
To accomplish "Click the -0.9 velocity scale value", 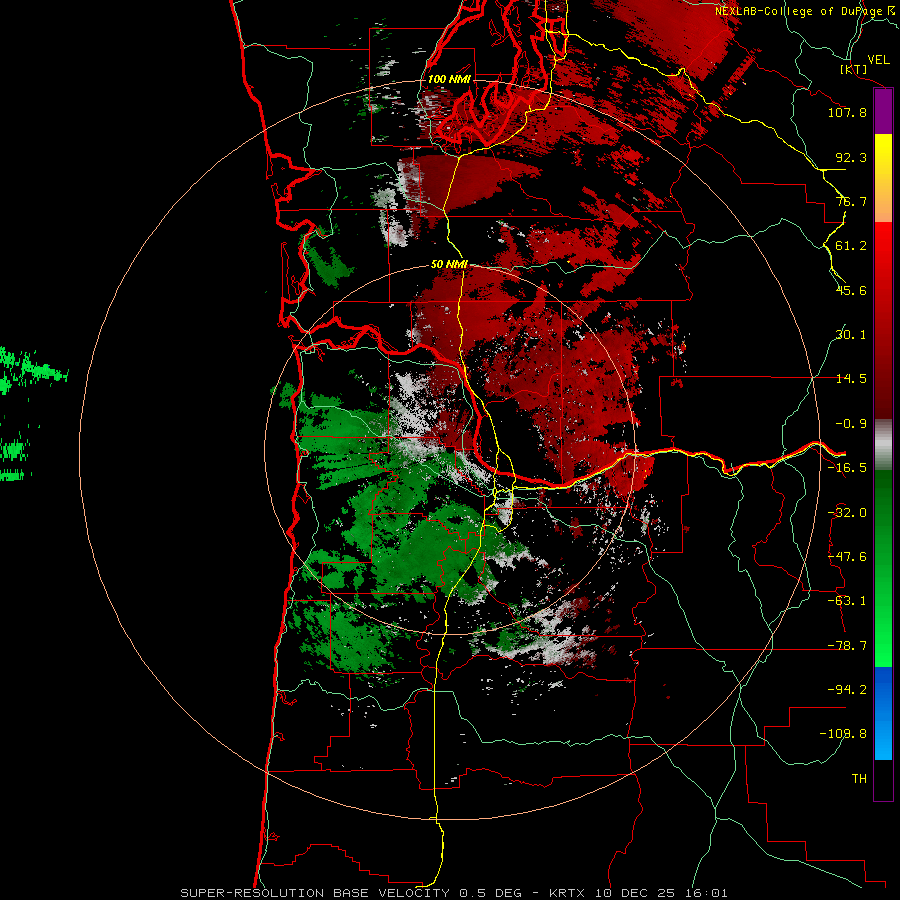I will pyautogui.click(x=851, y=424).
